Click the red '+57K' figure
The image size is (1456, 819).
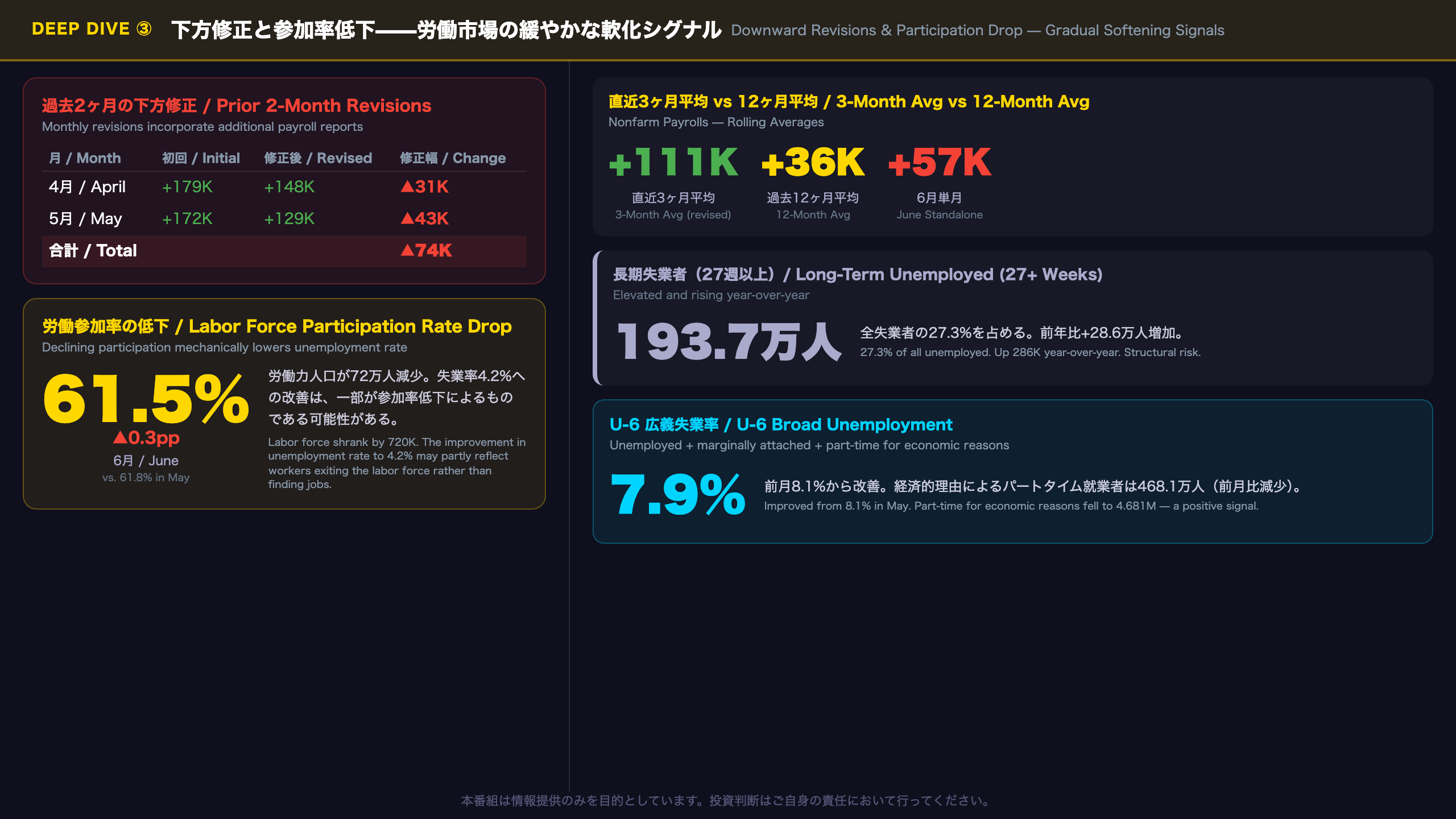coord(940,162)
